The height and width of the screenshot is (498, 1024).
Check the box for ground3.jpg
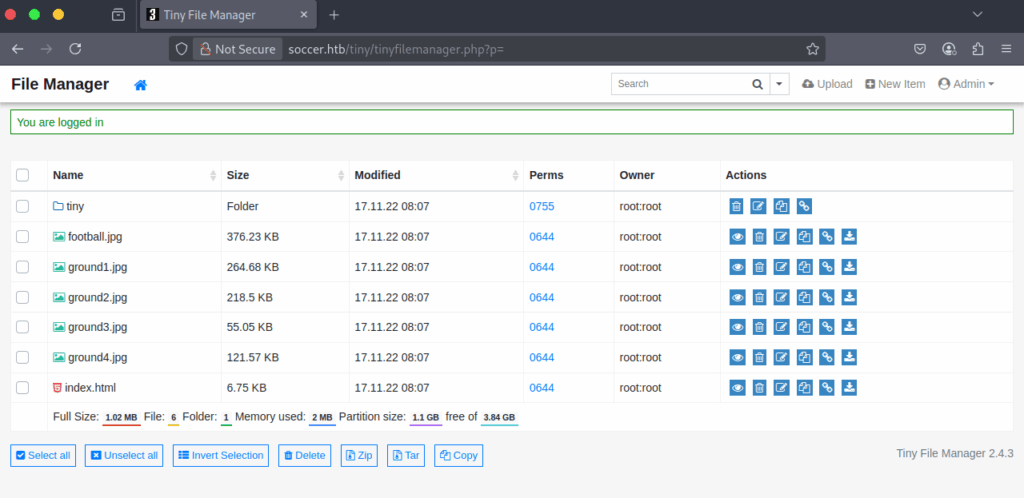pyautogui.click(x=23, y=328)
